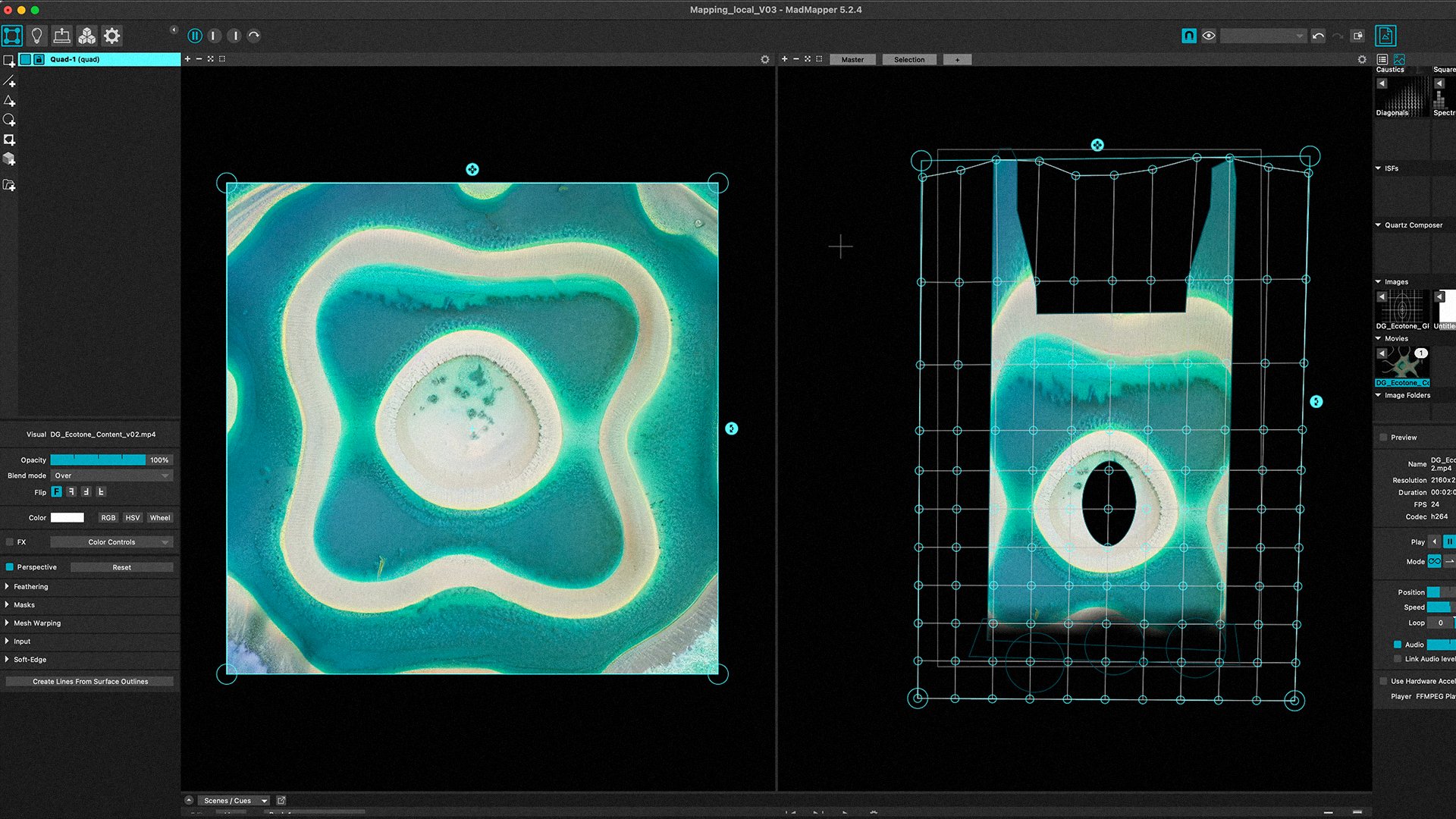Open input view settings gear

coord(764,59)
